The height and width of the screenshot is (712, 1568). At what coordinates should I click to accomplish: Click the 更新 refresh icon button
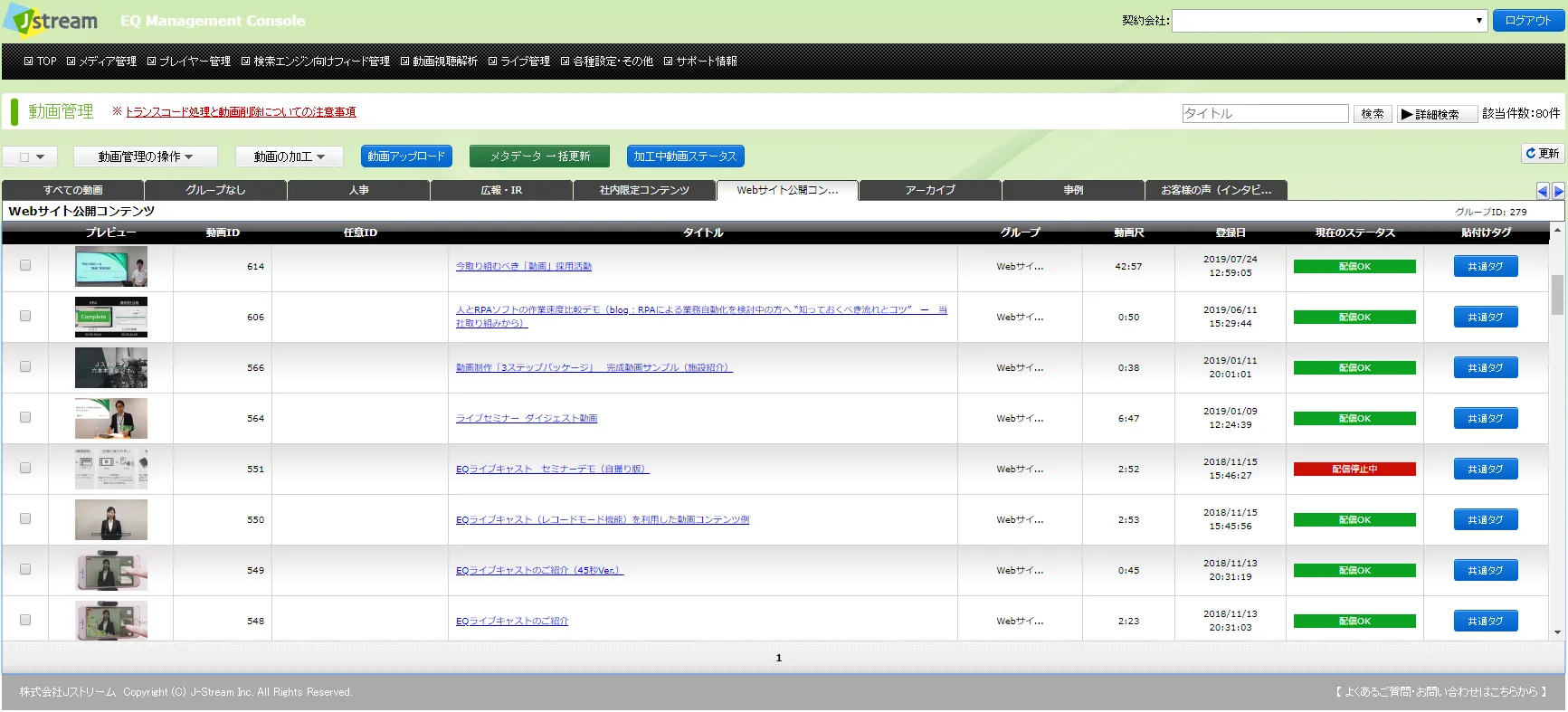coord(1542,154)
